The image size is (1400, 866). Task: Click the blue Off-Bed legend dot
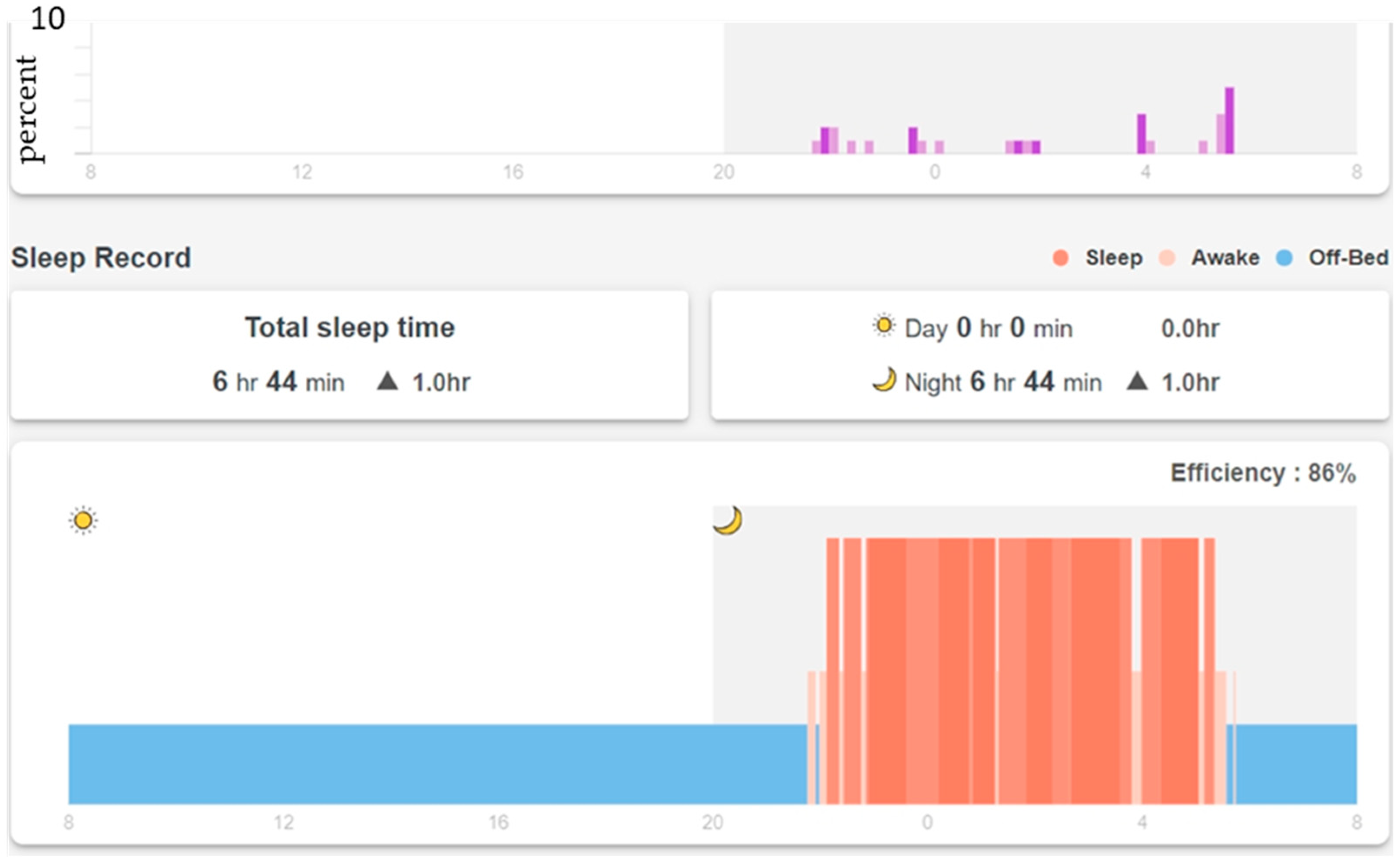pos(1284,258)
